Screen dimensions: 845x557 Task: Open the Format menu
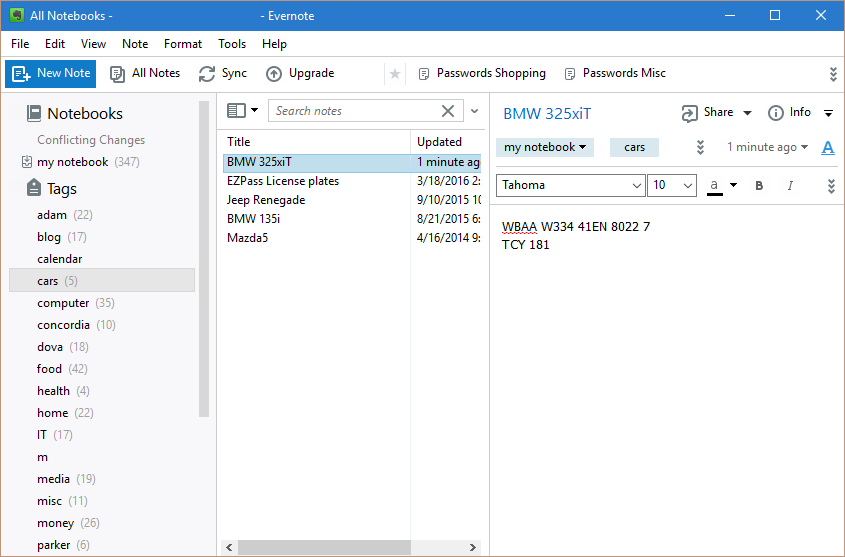[x=183, y=44]
